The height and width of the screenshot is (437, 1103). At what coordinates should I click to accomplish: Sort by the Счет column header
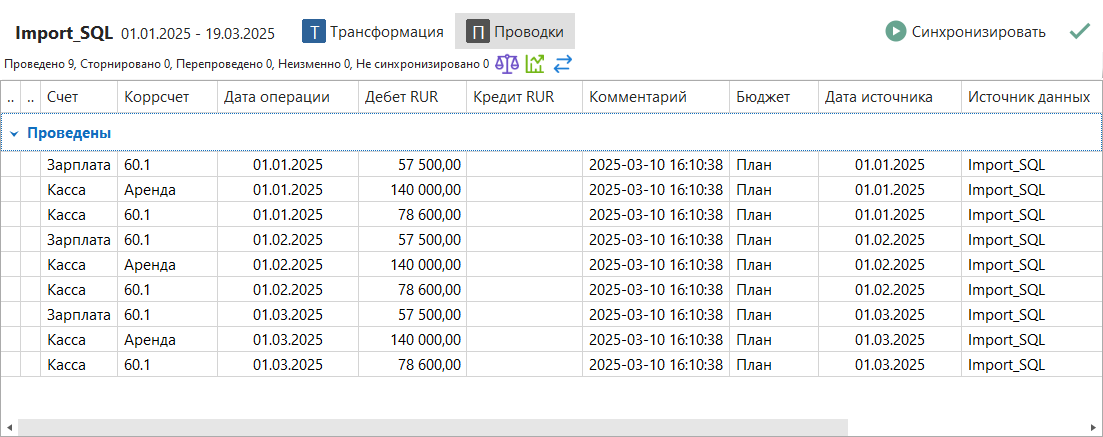[62, 97]
